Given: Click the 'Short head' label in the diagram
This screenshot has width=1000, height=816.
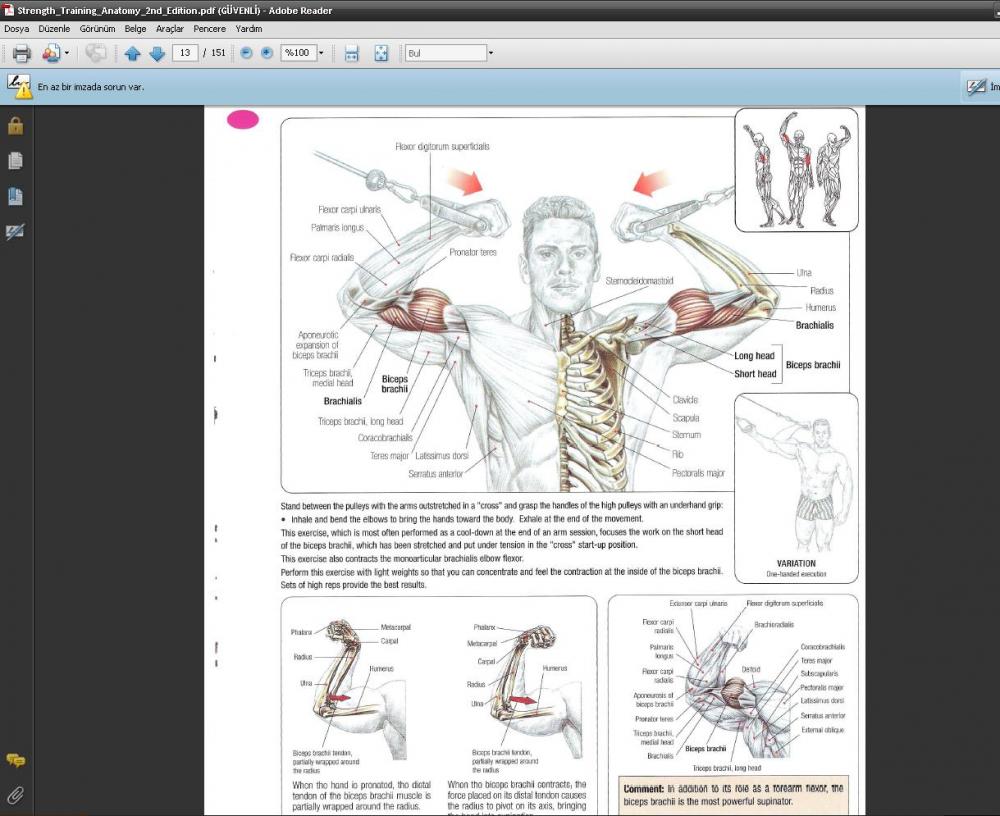Looking at the screenshot, I should click(x=755, y=374).
